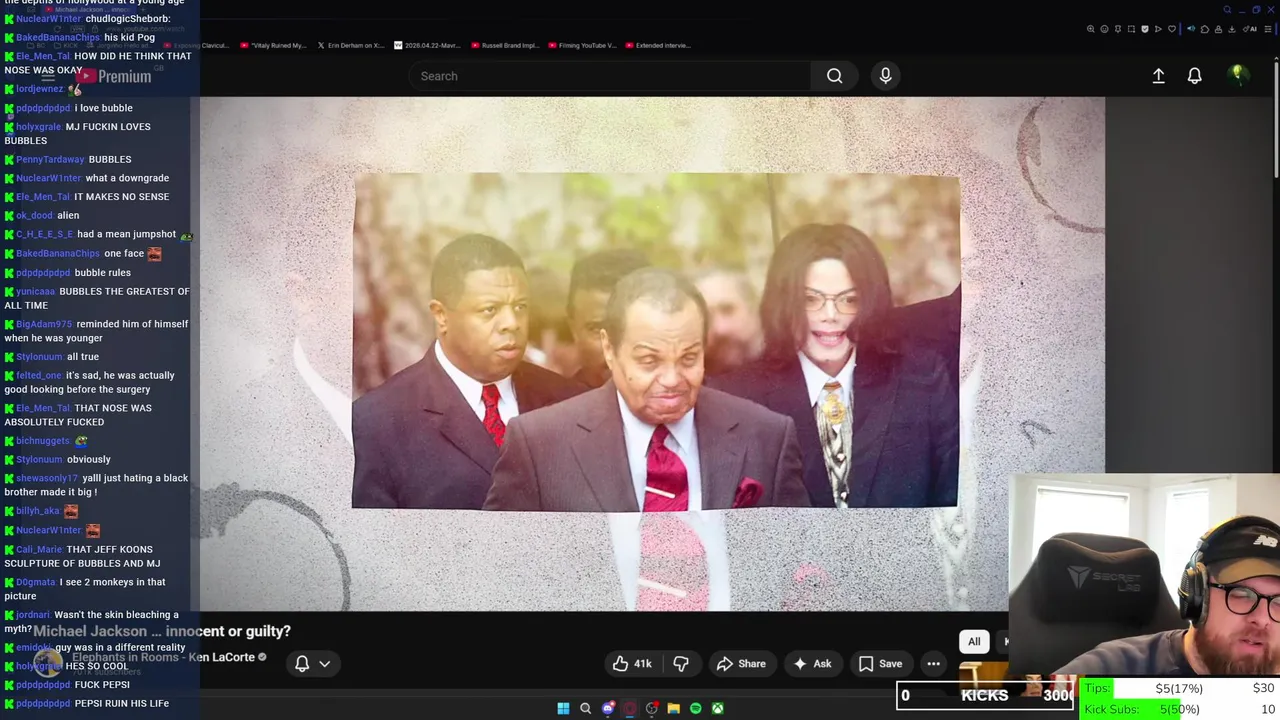Click the browser profile person icon
This screenshot has width=1280, height=720.
click(1218, 29)
